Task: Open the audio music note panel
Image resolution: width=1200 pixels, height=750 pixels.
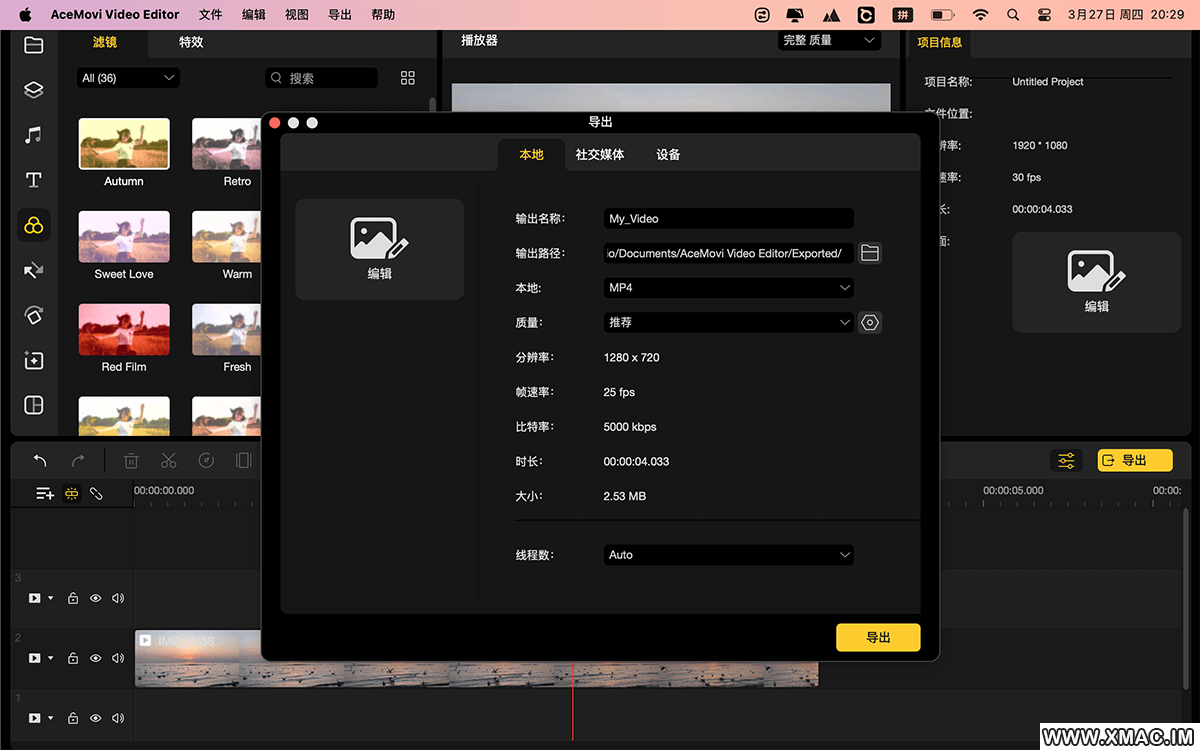Action: click(x=33, y=135)
